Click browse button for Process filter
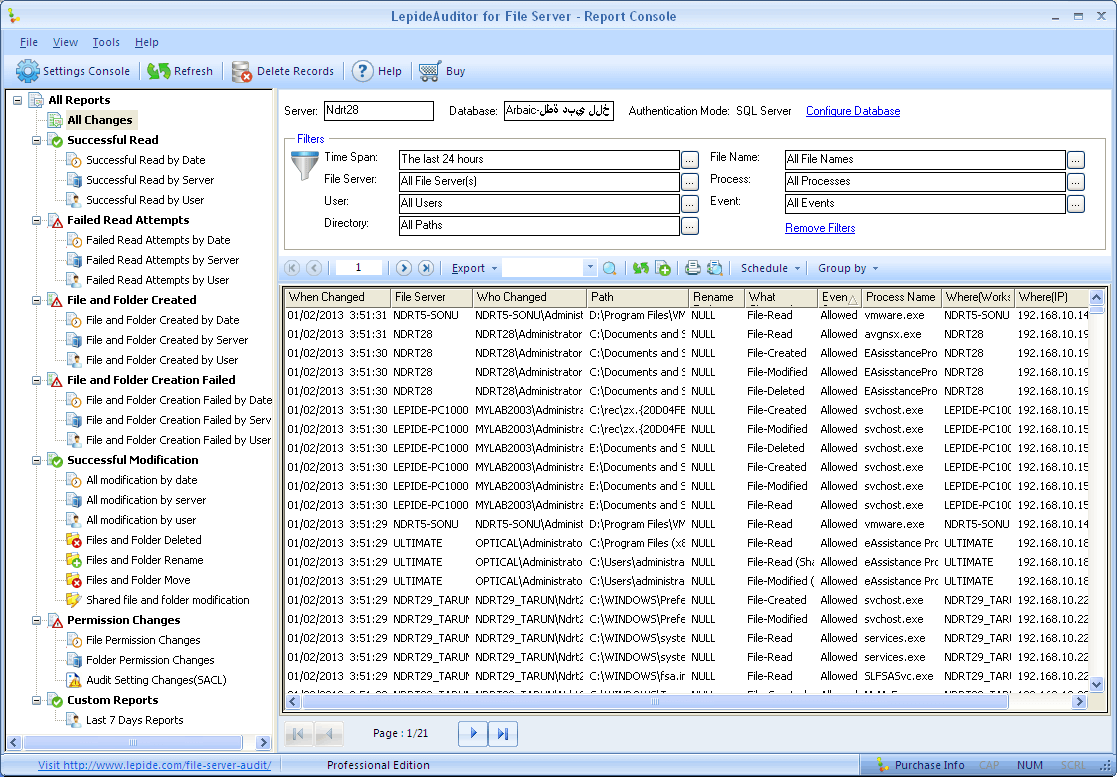Image resolution: width=1117 pixels, height=777 pixels. 1076,182
